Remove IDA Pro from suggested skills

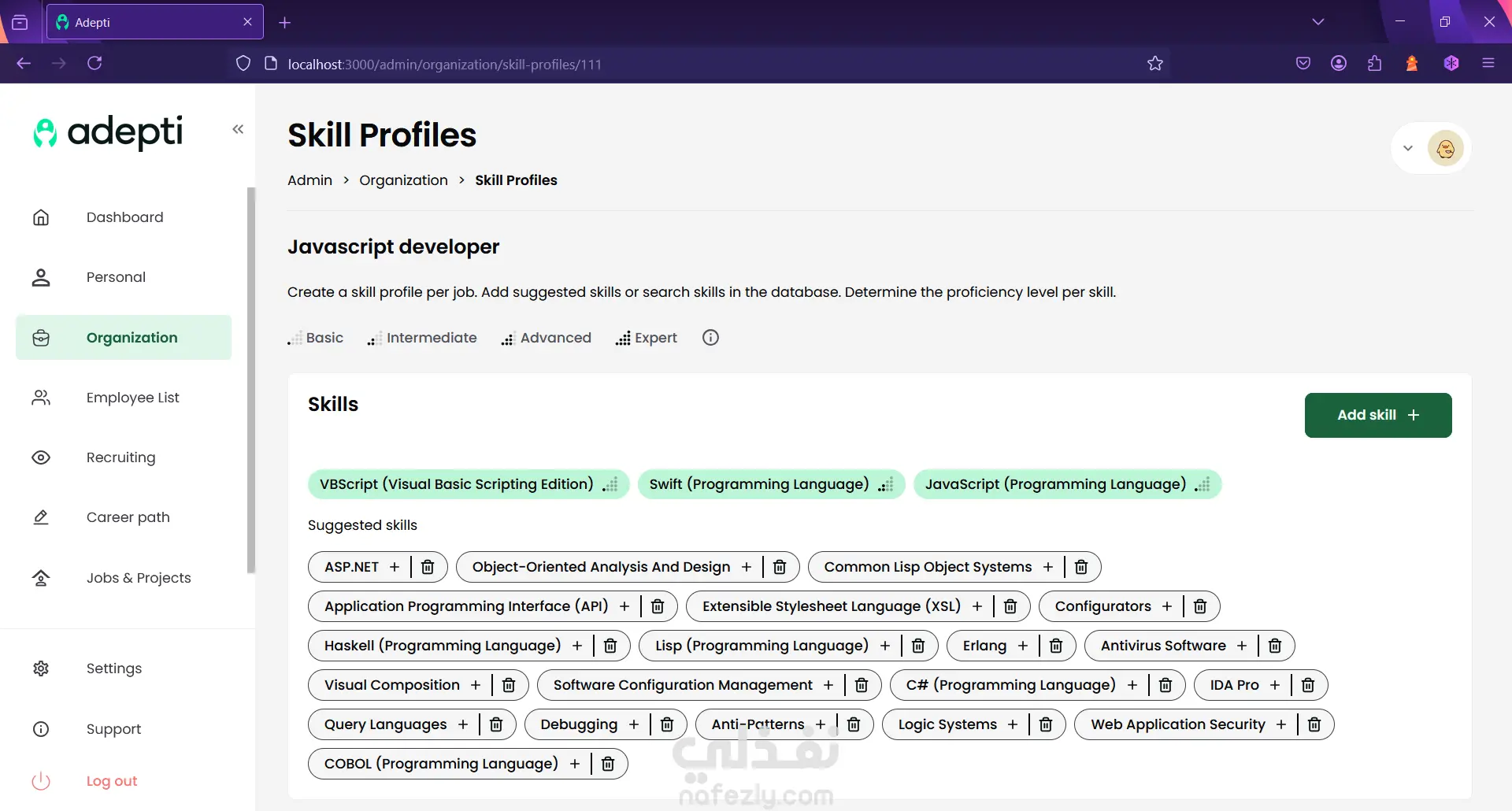click(1308, 685)
